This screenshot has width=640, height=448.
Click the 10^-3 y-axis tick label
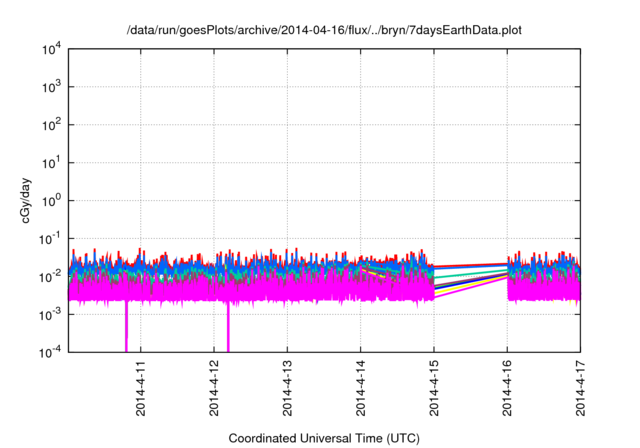point(50,314)
